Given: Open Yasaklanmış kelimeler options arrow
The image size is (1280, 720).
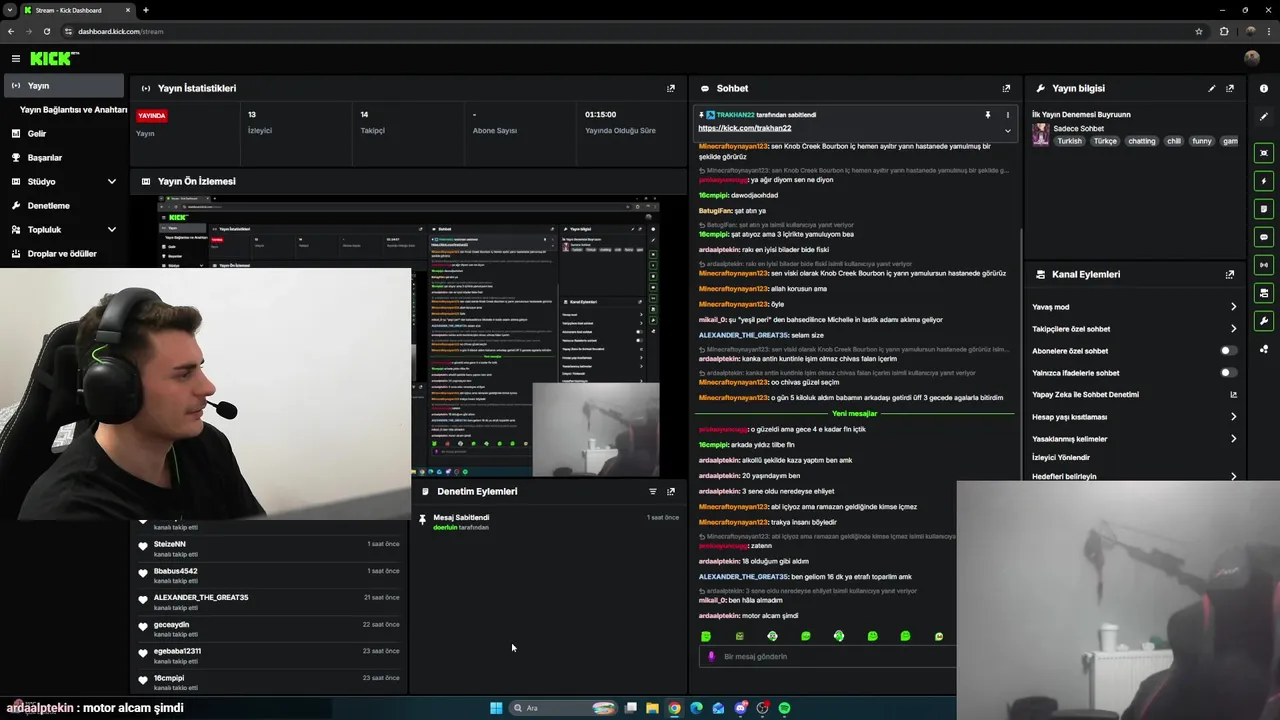Looking at the screenshot, I should [1233, 439].
